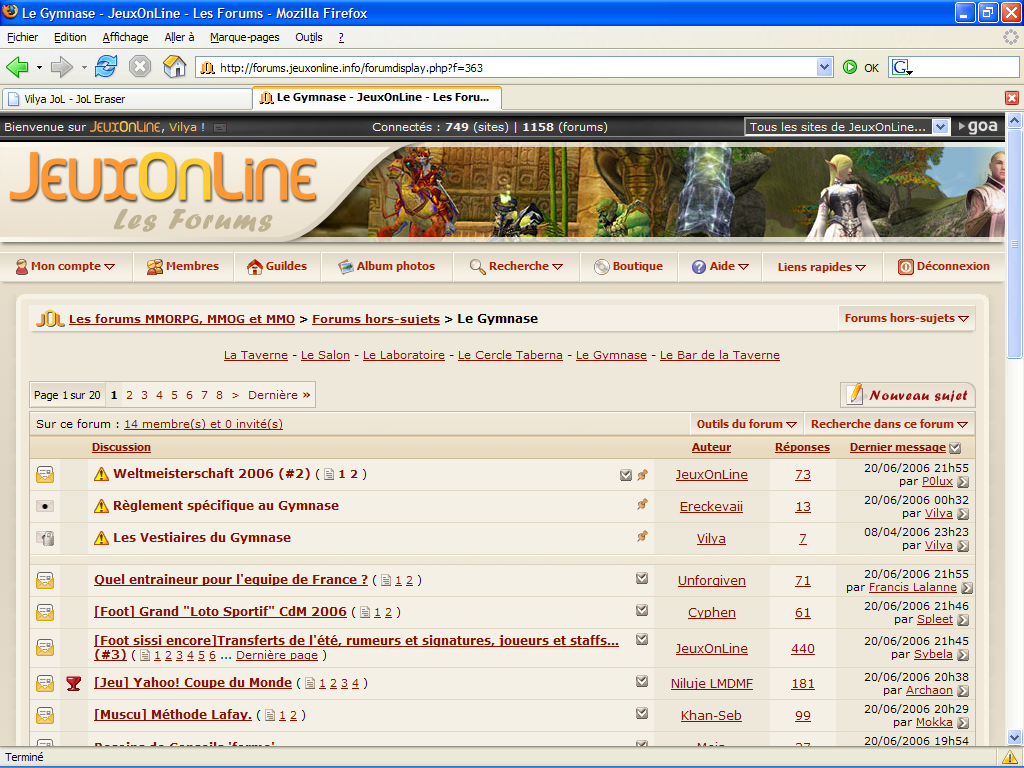Go to last post by Spleet arrow icon
The image size is (1024, 768).
(x=963, y=620)
